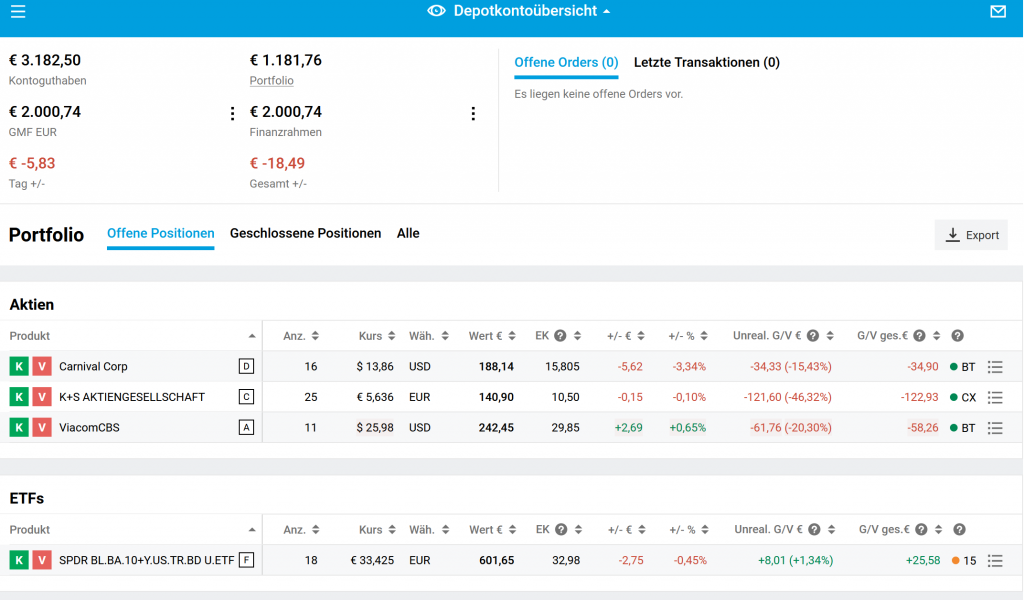Open the Portfolio link under € 1.181,76
The width and height of the screenshot is (1024, 600).
[x=271, y=81]
